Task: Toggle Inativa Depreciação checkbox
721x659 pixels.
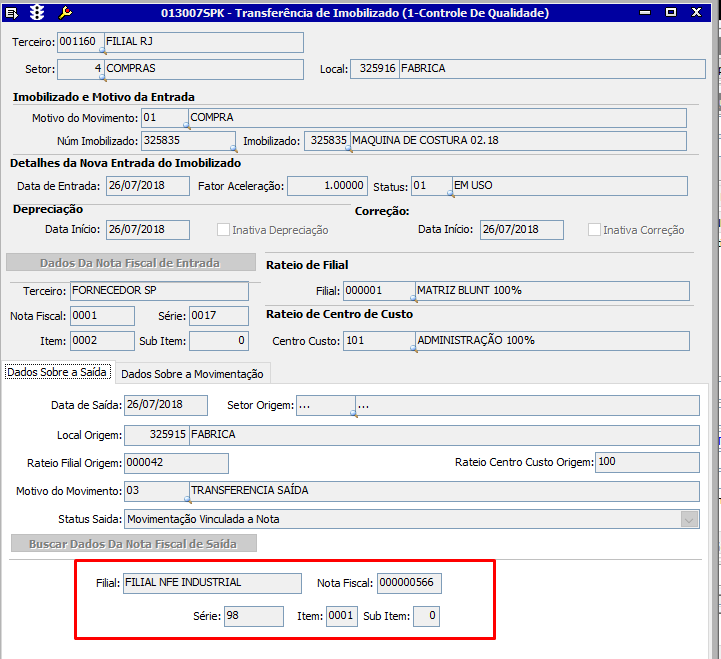Action: coord(223,229)
